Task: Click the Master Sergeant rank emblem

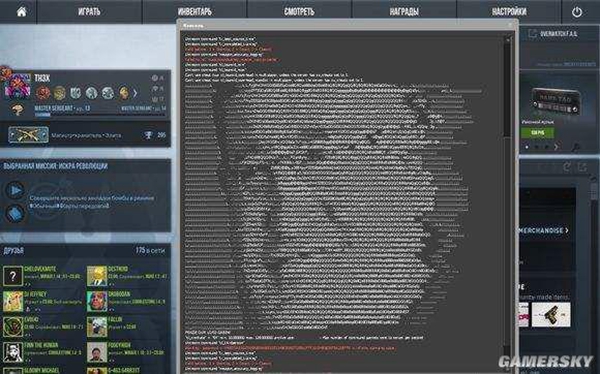Action: click(x=18, y=110)
